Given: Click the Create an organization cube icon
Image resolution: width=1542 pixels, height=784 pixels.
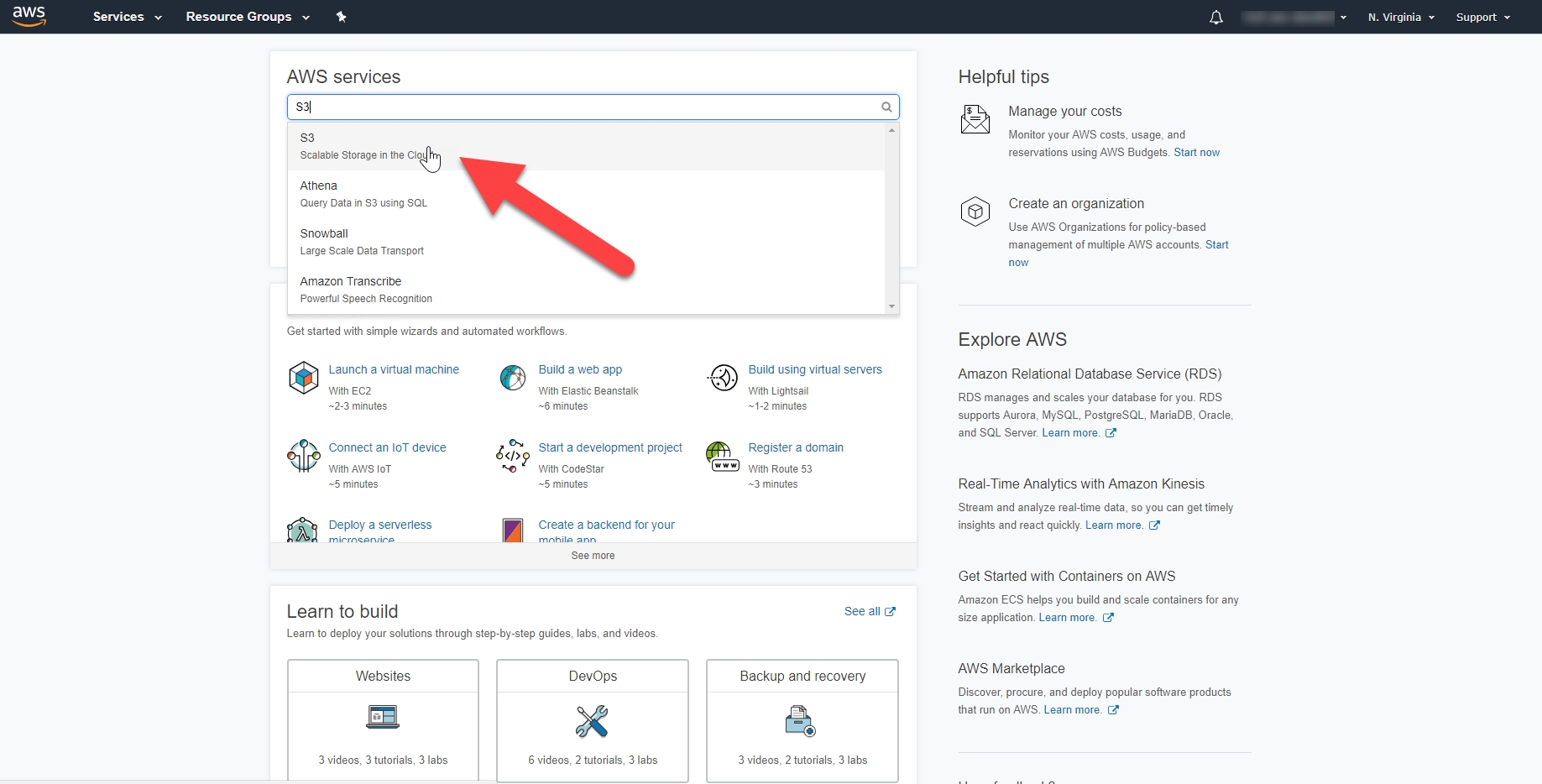Looking at the screenshot, I should pyautogui.click(x=975, y=212).
